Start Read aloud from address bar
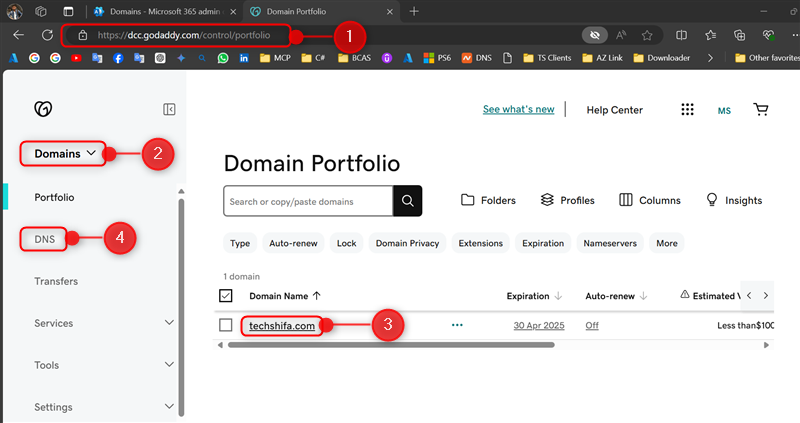800x423 pixels. point(621,35)
